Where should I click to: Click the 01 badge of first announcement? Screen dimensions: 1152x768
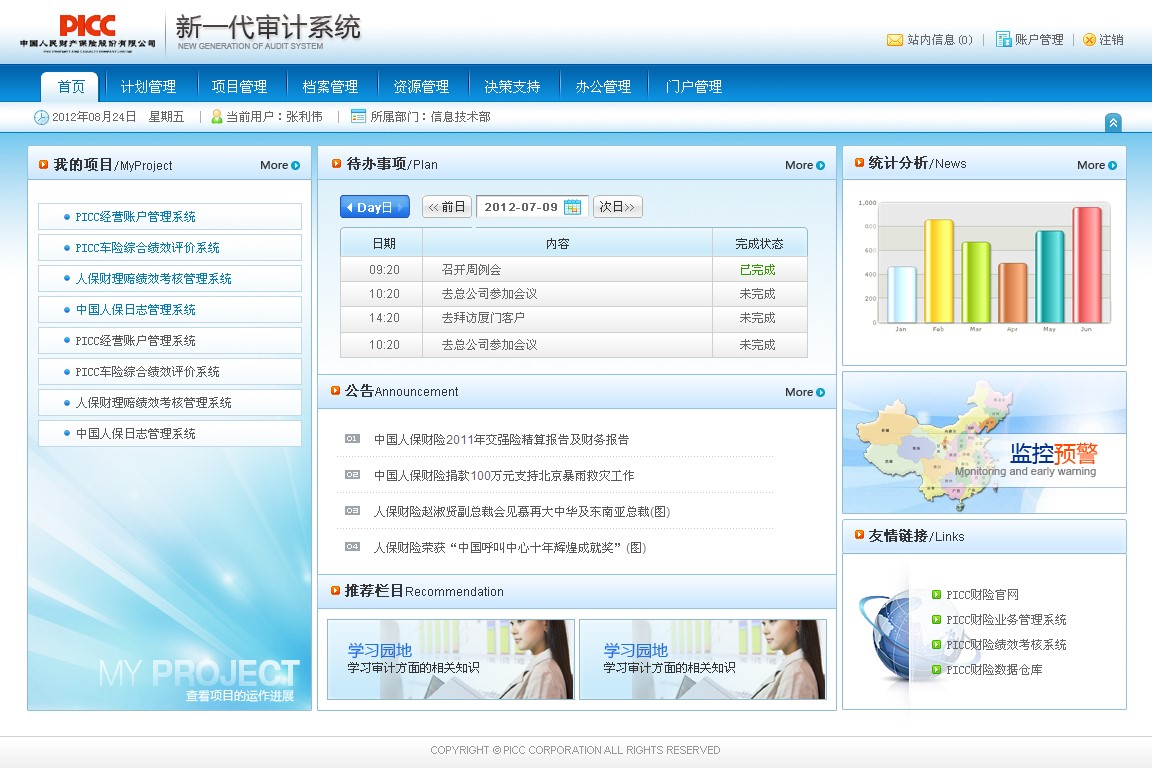(352, 439)
